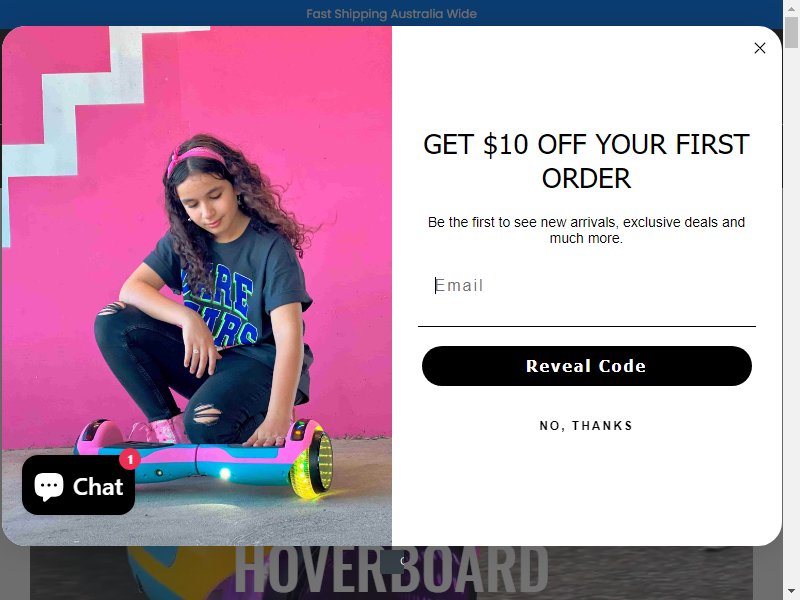
Task: Click the scrollbar up arrow
Action: tap(791, 8)
